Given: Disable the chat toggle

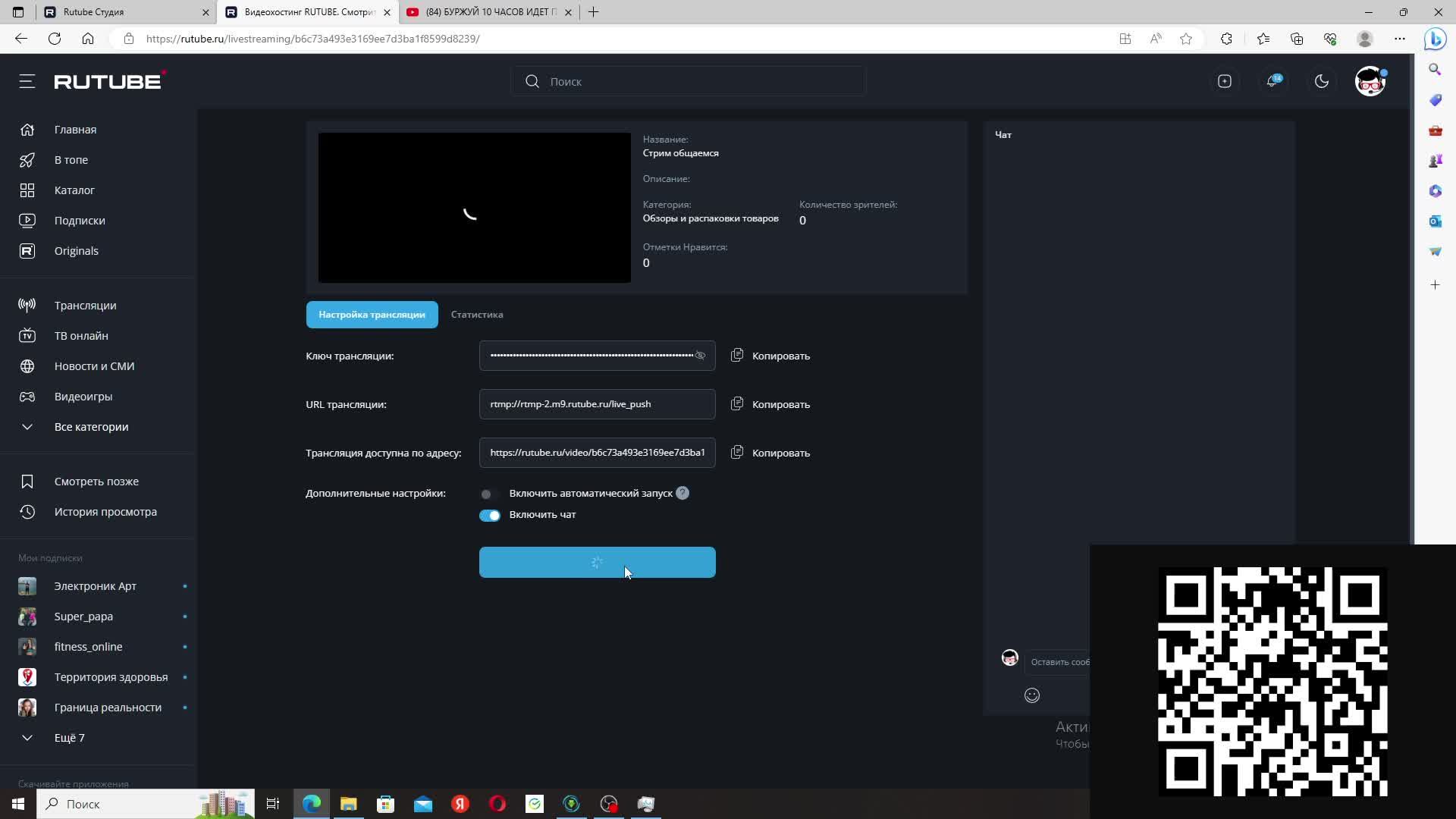Looking at the screenshot, I should 490,516.
